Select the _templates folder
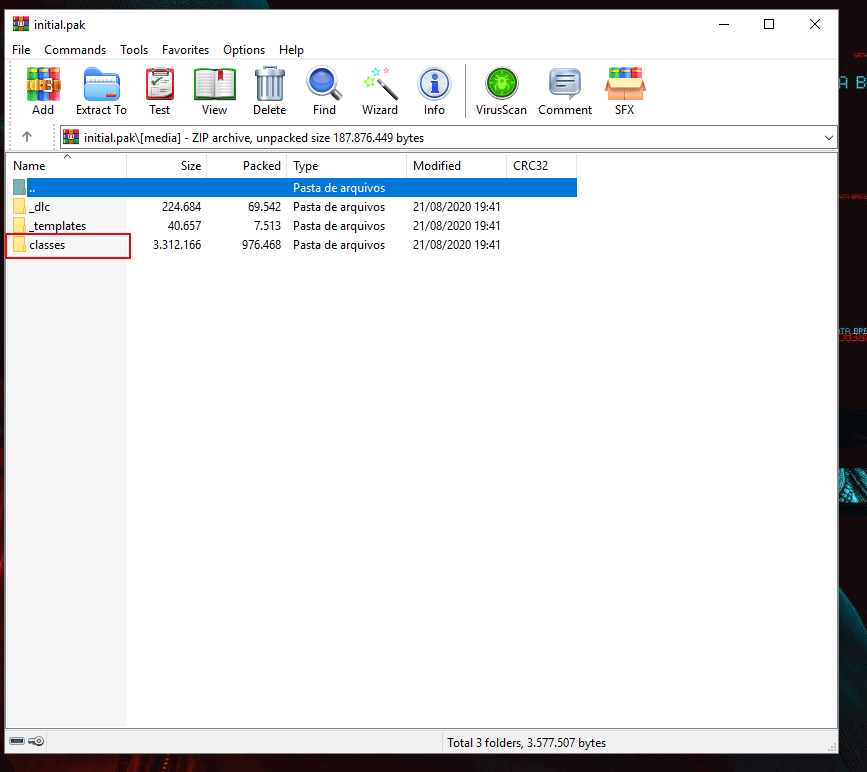Screen dimensions: 867x772 coord(57,226)
